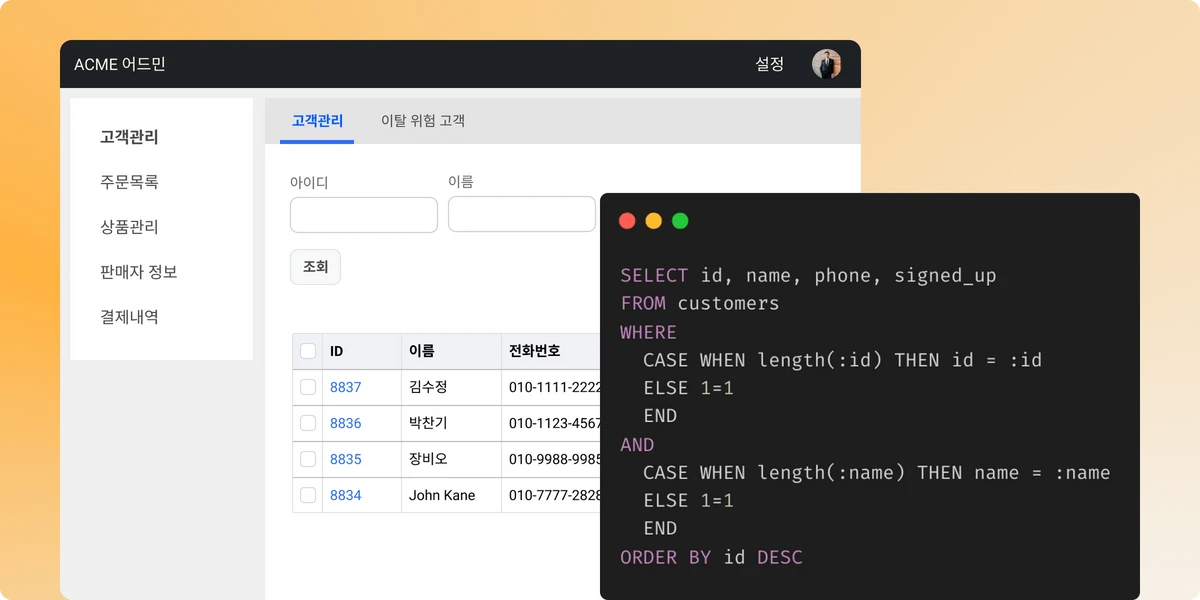The width and height of the screenshot is (1200, 600).
Task: Open 주문목록 in the sidebar
Action: tap(129, 182)
